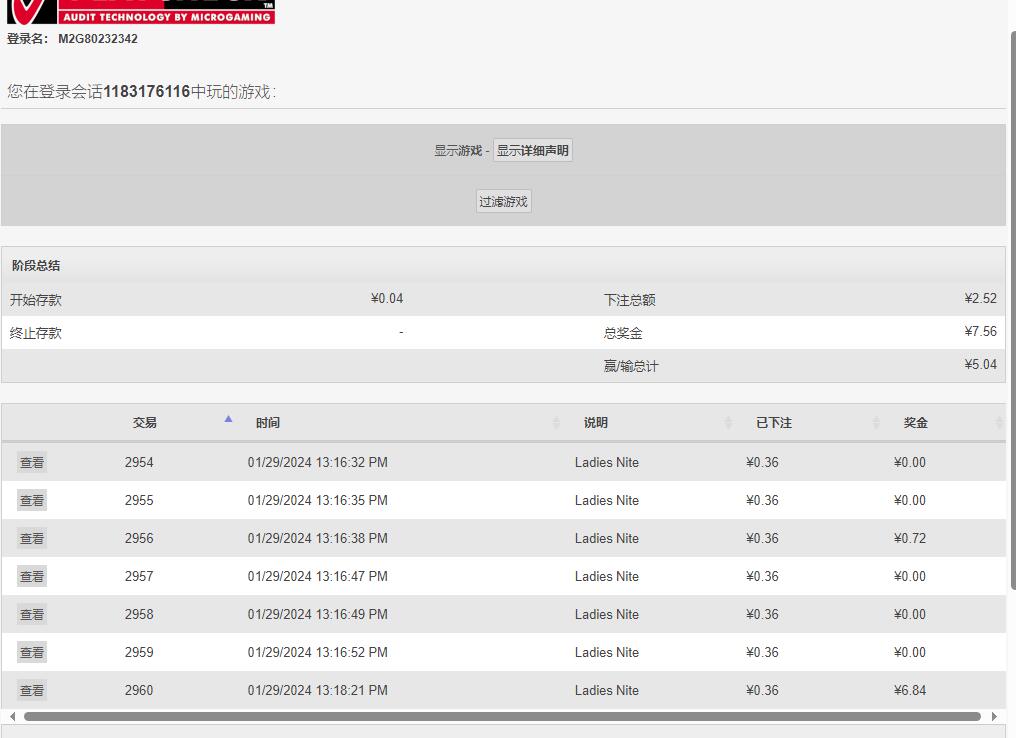Click timestamp 01/29/2024 13:16:38 PM

click(318, 538)
